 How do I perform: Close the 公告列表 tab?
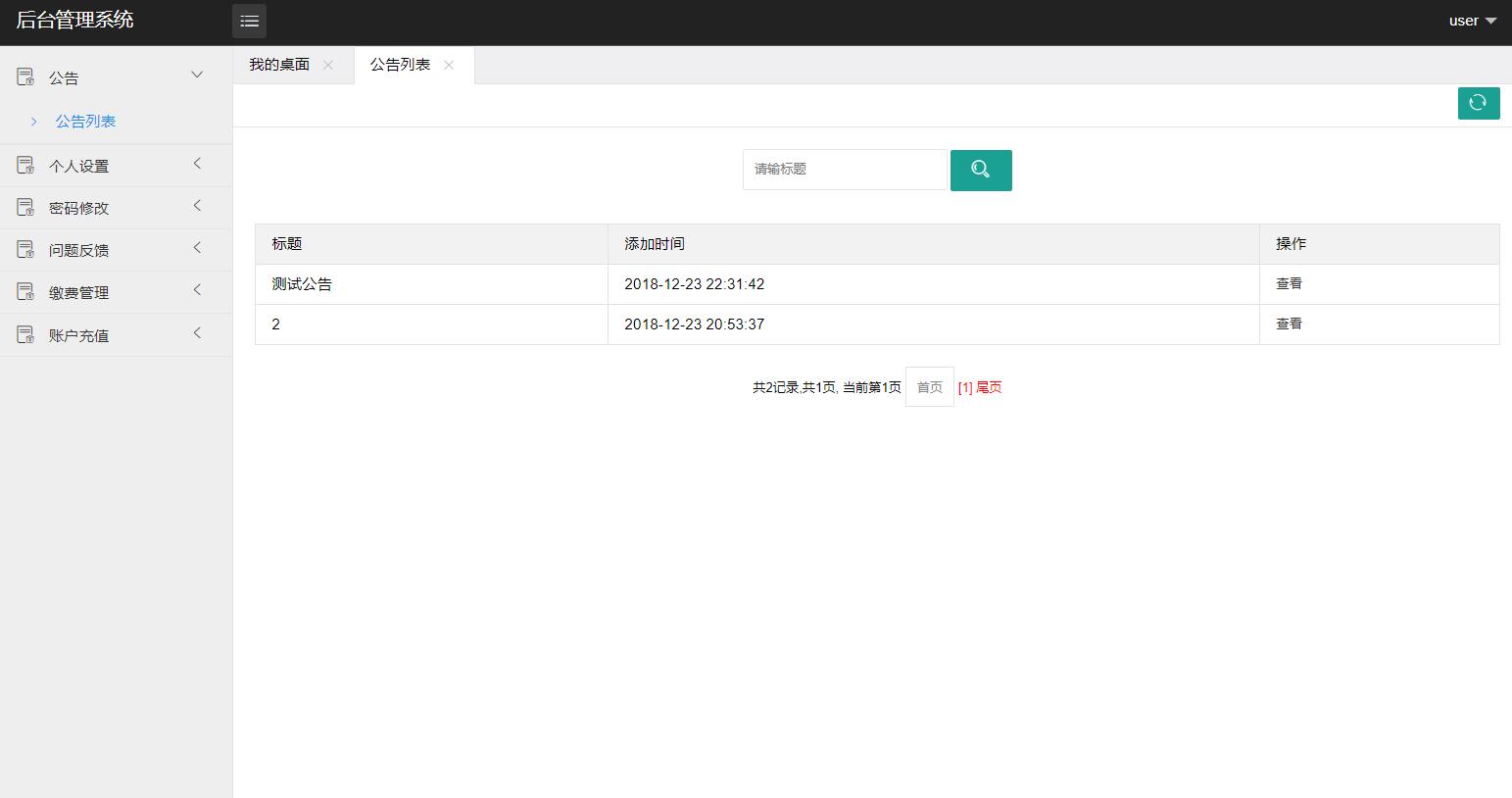[449, 65]
